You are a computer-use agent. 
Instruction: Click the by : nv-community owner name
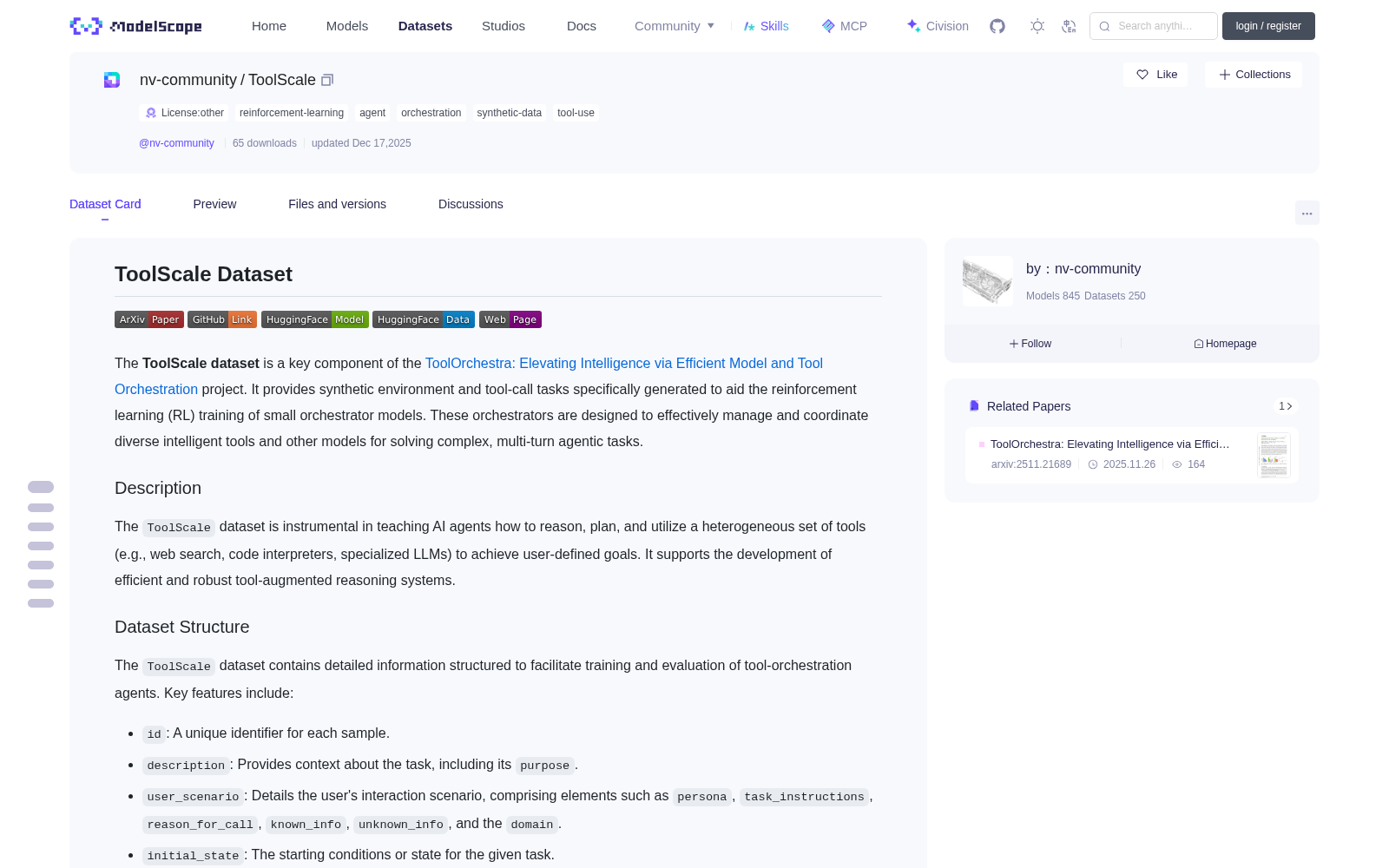pyautogui.click(x=1083, y=269)
